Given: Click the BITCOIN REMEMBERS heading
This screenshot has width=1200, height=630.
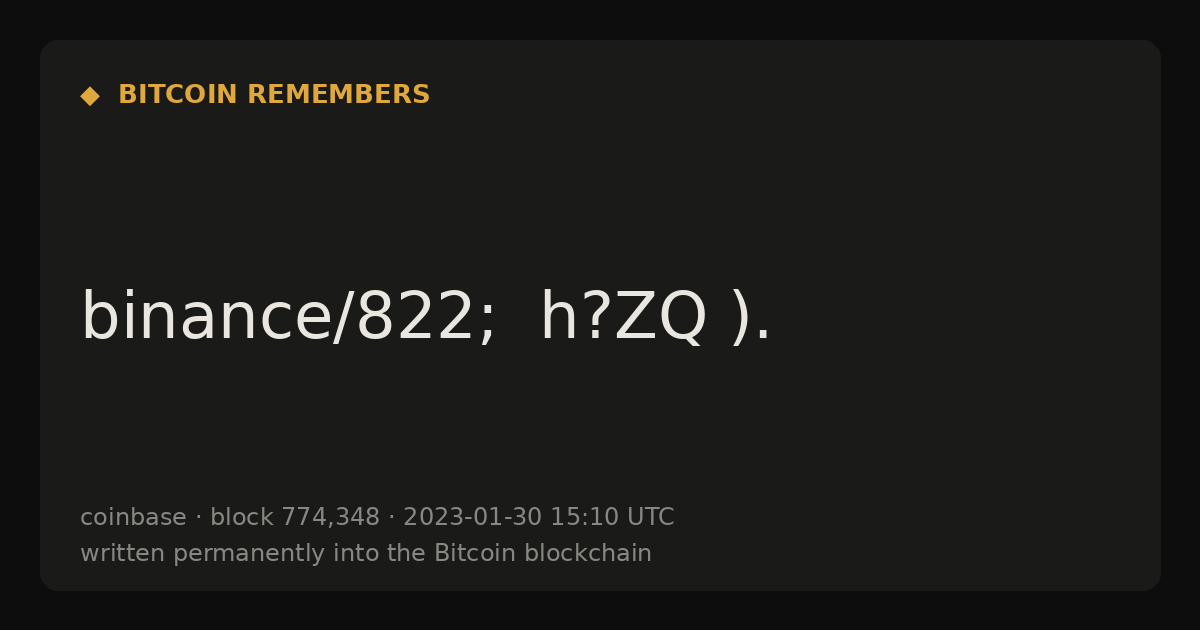Looking at the screenshot, I should pyautogui.click(x=274, y=95).
